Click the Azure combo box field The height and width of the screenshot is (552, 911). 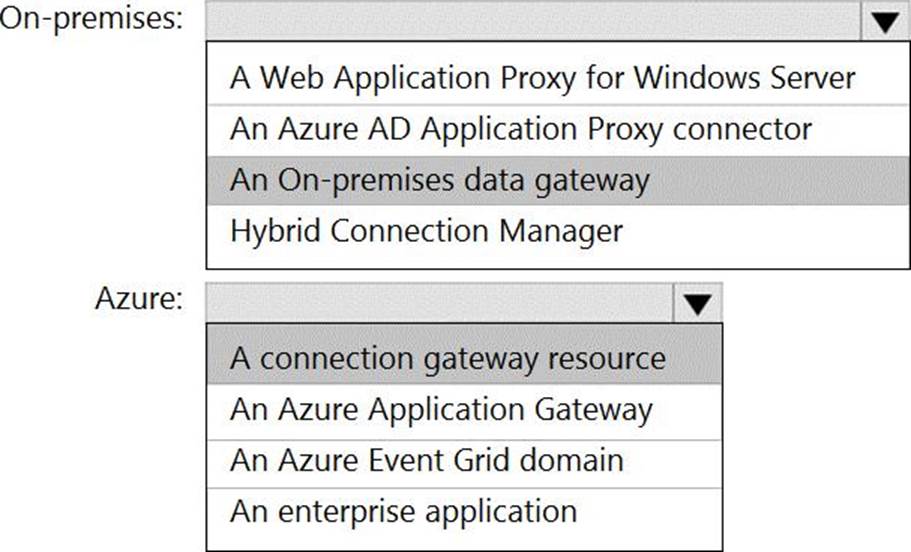coord(439,302)
